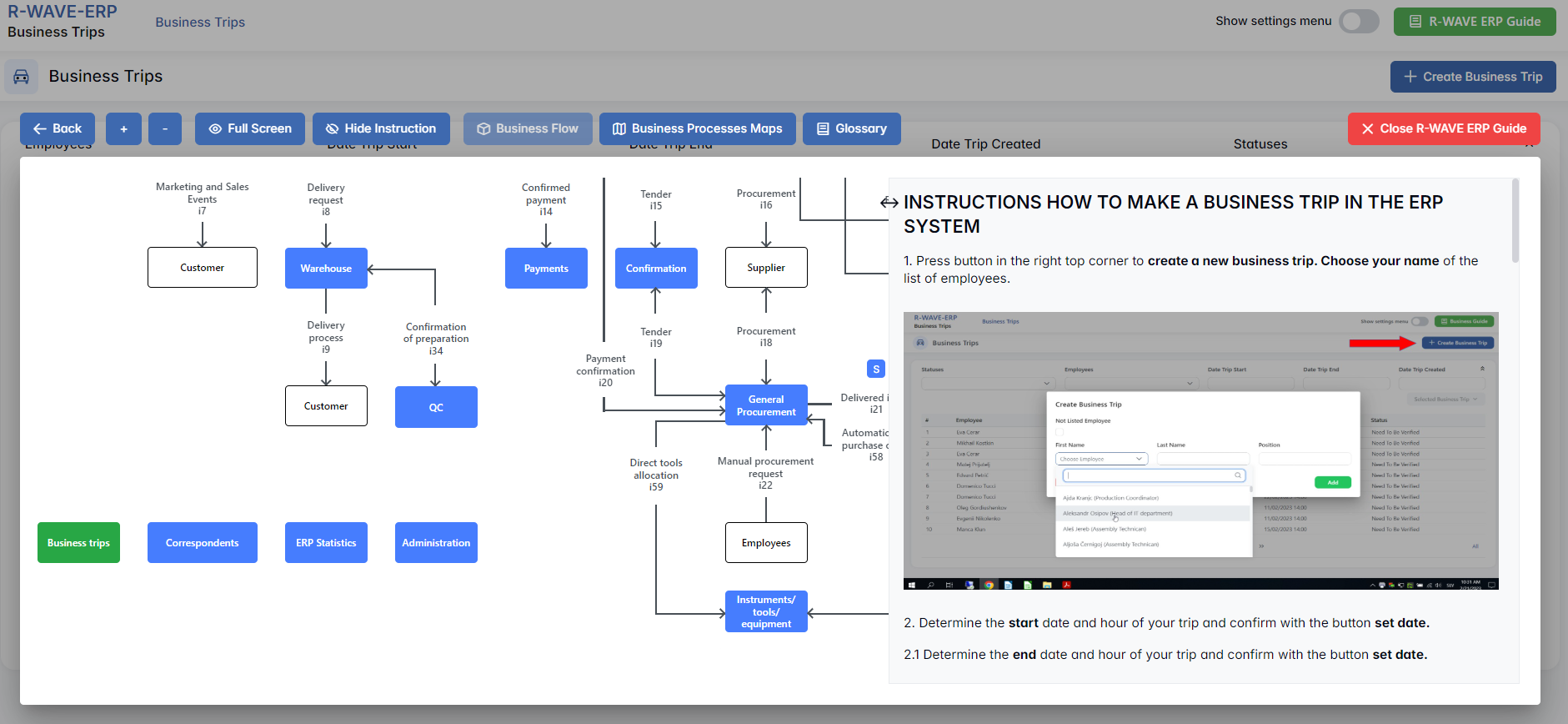Close the R-WAVE ERP Guide
The height and width of the screenshot is (724, 1568).
[1443, 128]
